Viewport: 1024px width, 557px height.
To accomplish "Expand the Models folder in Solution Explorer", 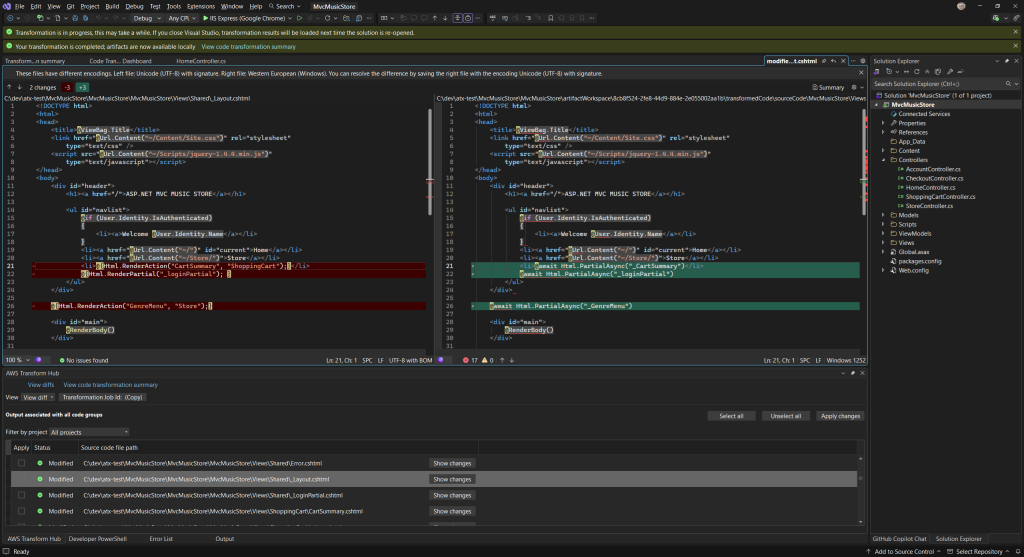I will [x=883, y=215].
